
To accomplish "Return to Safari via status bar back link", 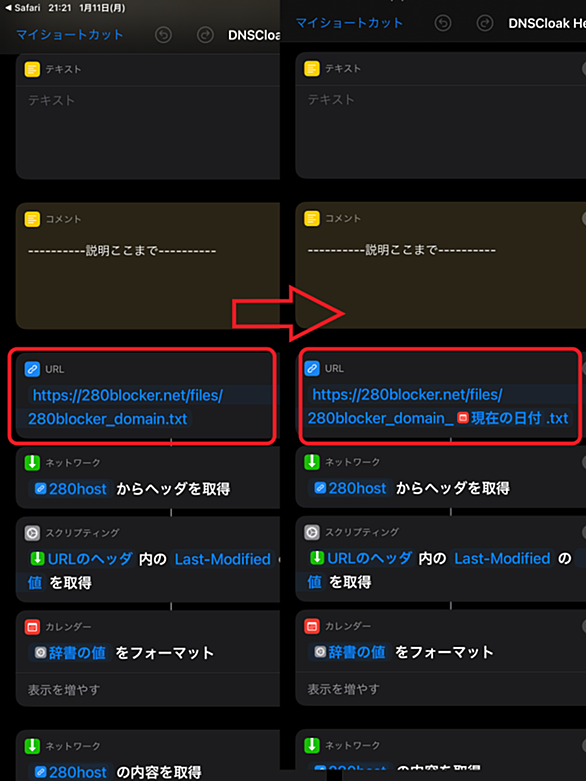I will click(x=23, y=8).
